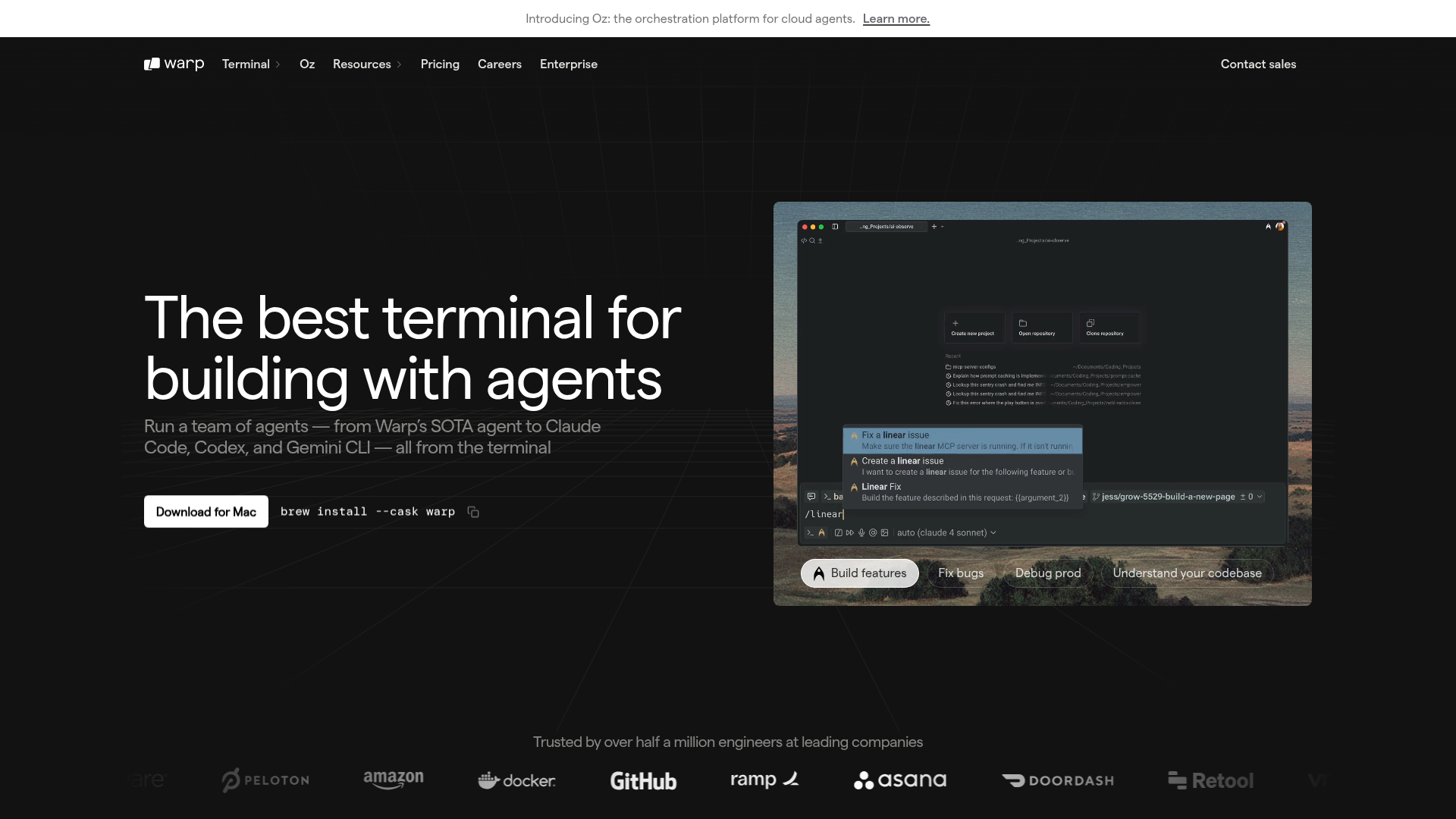Click the Open repository card
1456x819 pixels.
pyautogui.click(x=1042, y=328)
